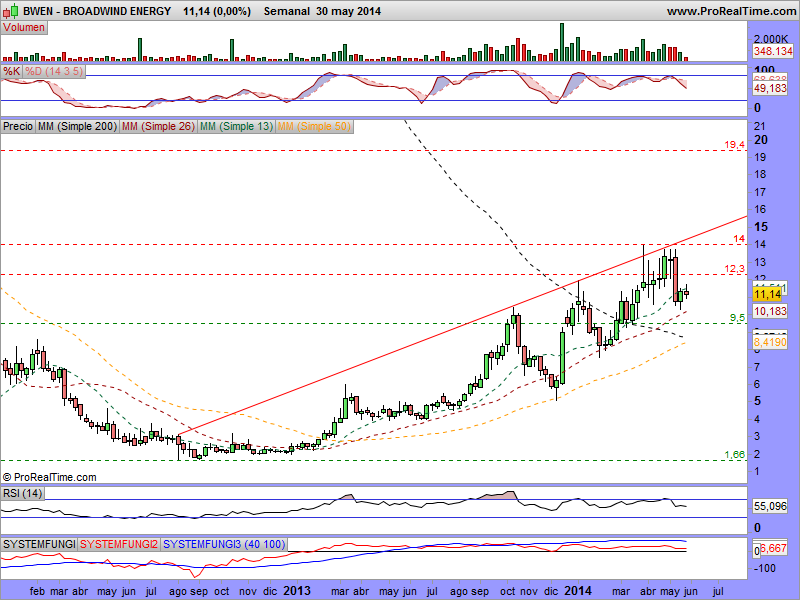Click the 30 may 2014 date
The image size is (800, 600).
348,11
